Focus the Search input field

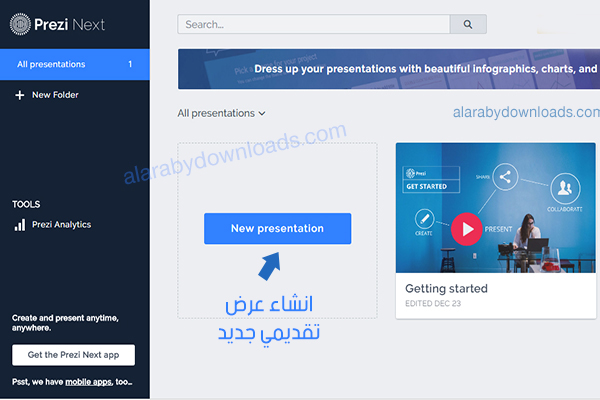pos(314,24)
